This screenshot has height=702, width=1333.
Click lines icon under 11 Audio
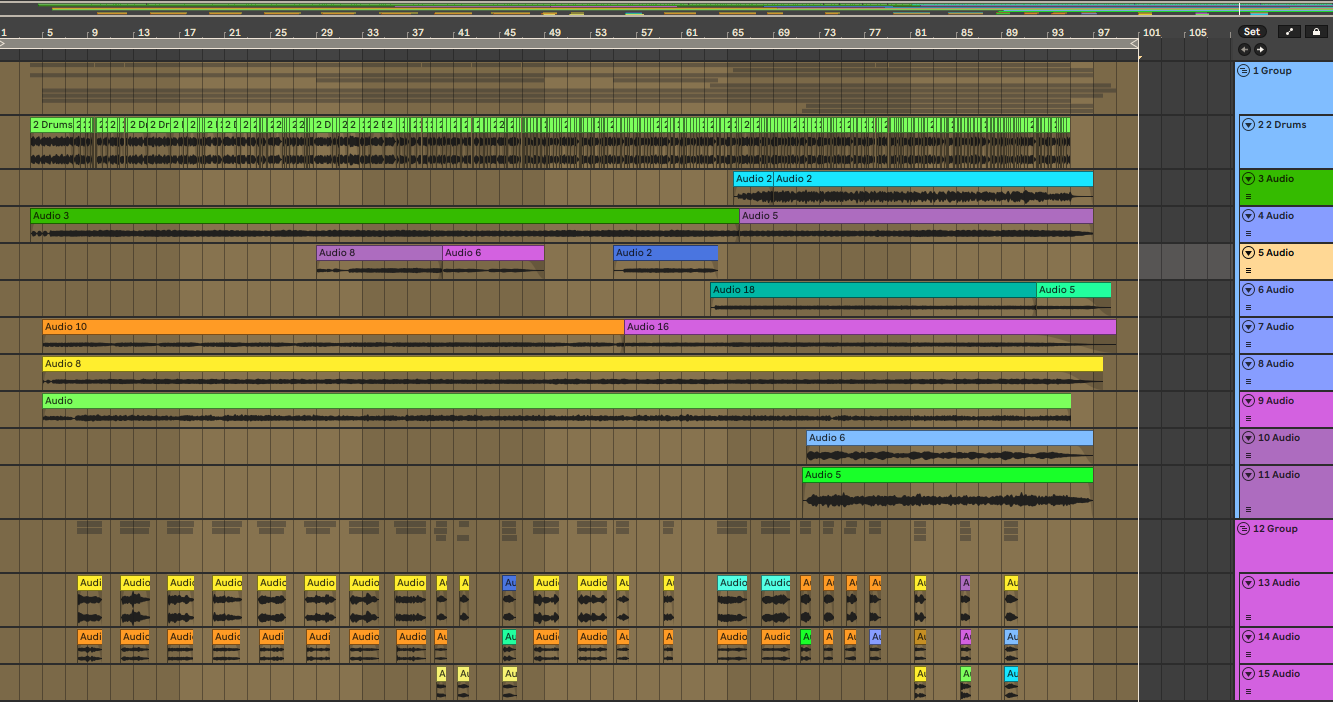click(1248, 509)
